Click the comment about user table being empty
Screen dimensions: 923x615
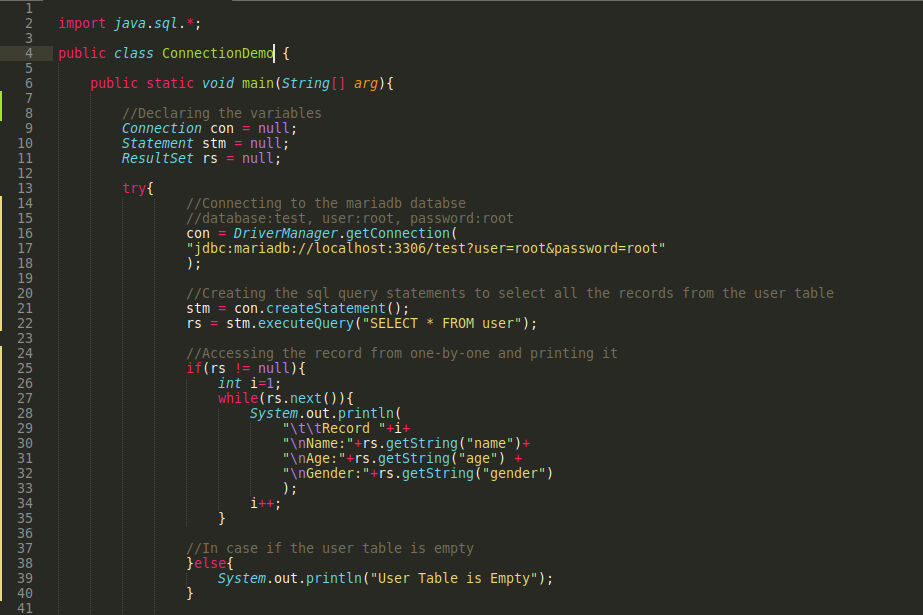coord(330,548)
